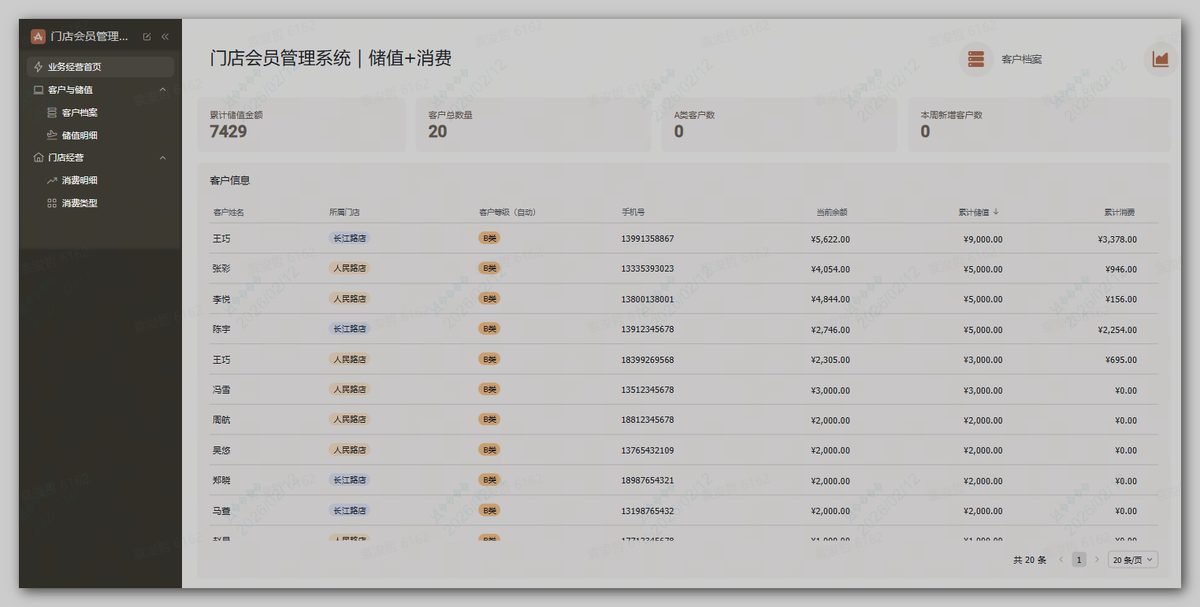Click the 客户信息 table title
This screenshot has height=607, width=1200.
(x=230, y=181)
